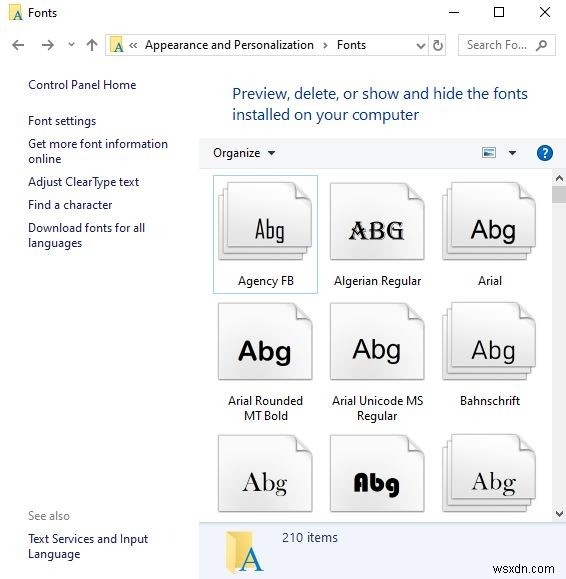Open Control Panel Home
The height and width of the screenshot is (579, 566).
tap(82, 85)
